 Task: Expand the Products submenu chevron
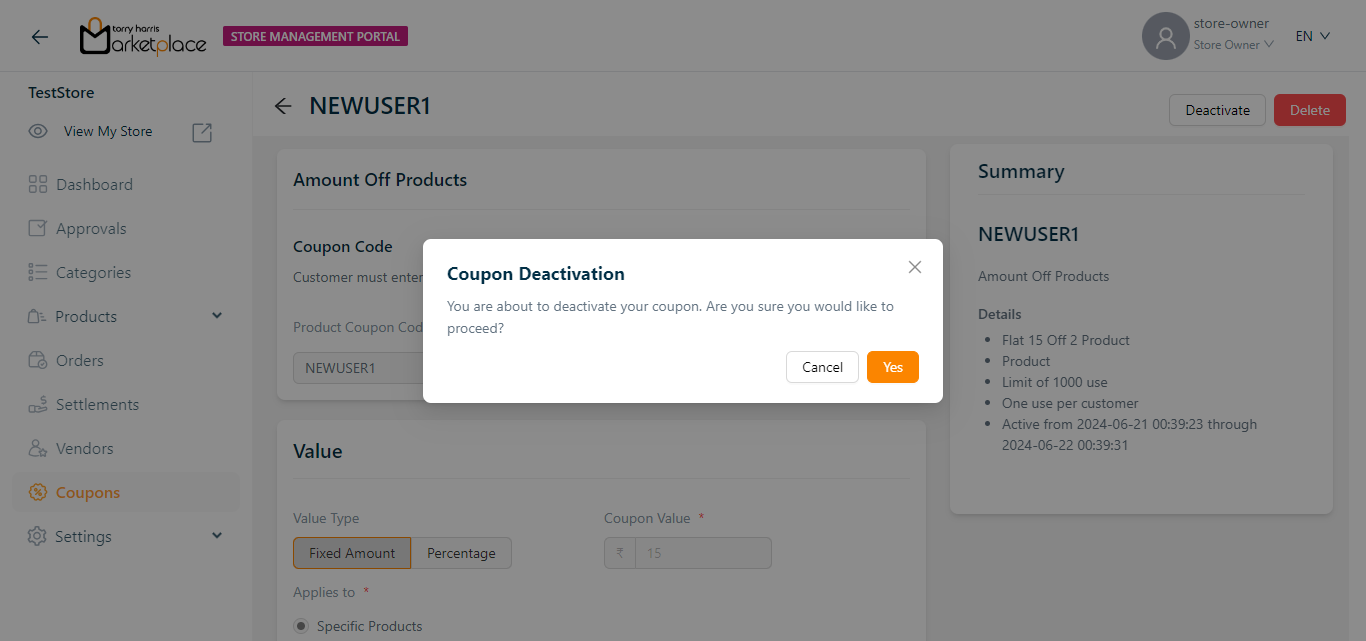point(217,316)
